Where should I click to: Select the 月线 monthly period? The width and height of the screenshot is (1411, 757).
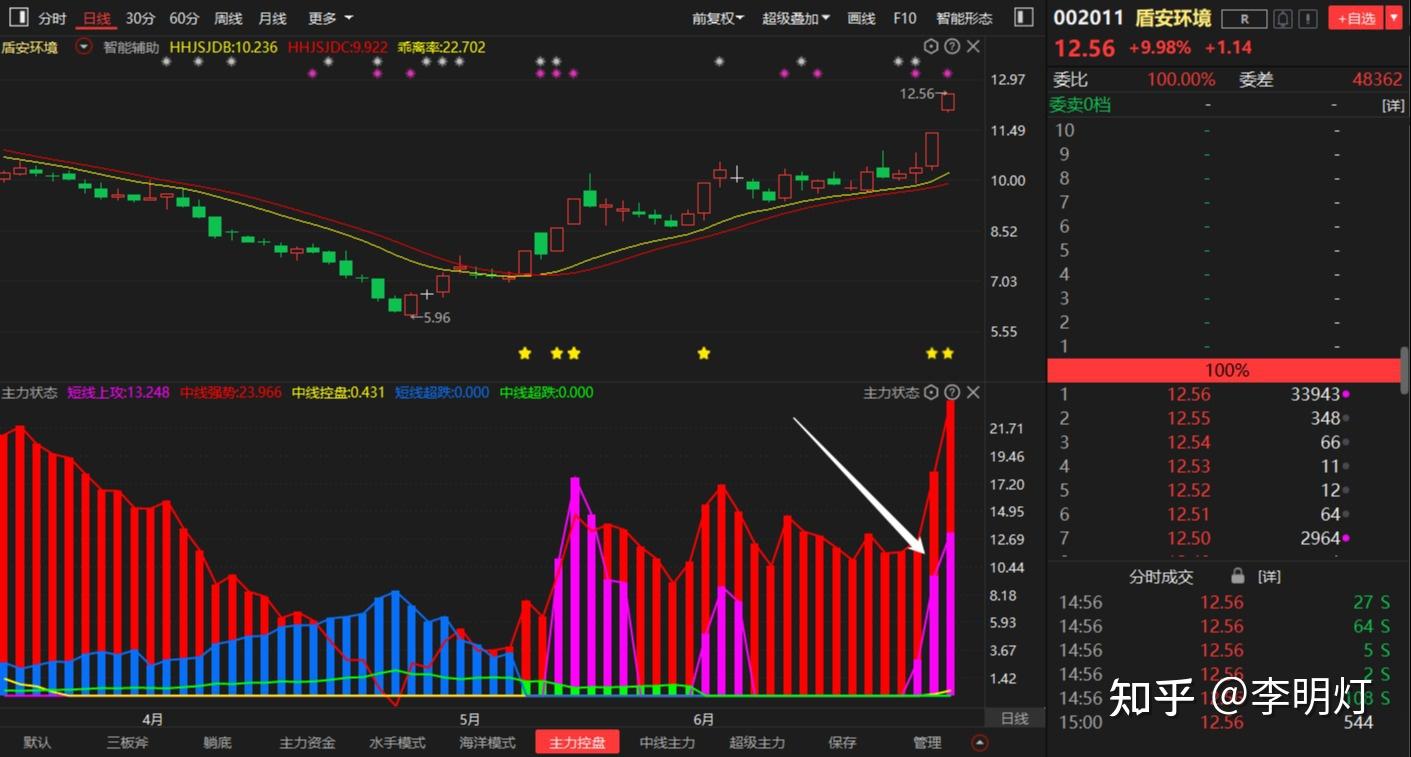tap(272, 18)
